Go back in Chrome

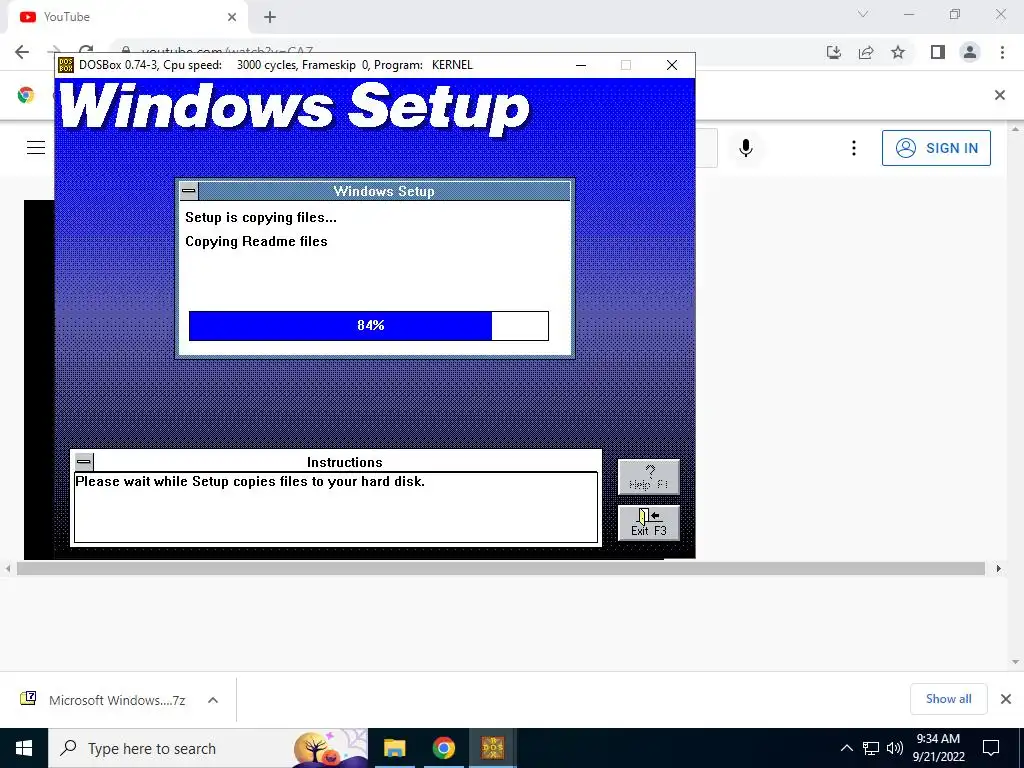[x=22, y=52]
